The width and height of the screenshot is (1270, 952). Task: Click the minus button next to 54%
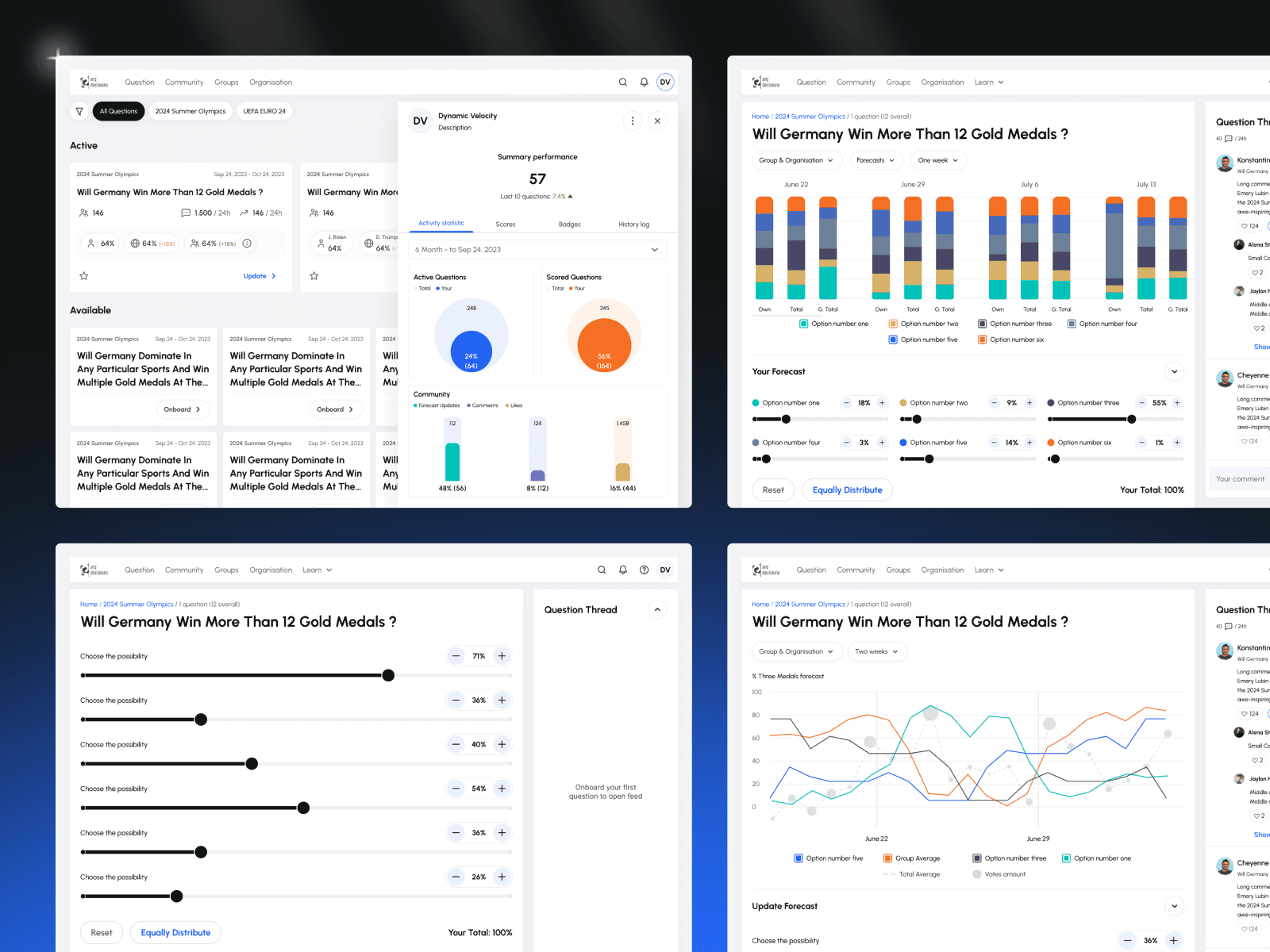(456, 789)
